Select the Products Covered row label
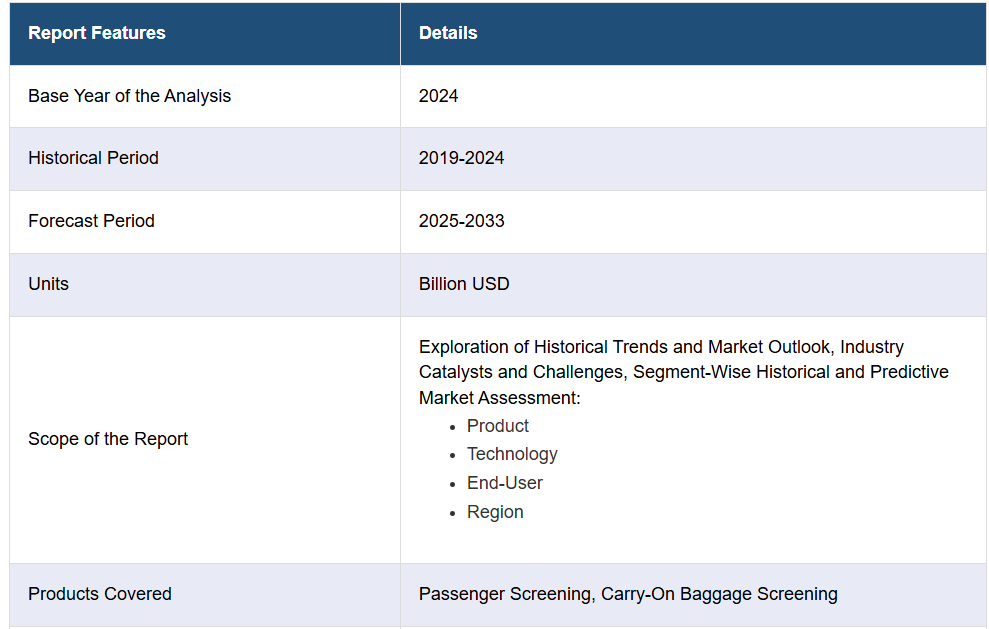The height and width of the screenshot is (629, 989). pyautogui.click(x=100, y=594)
